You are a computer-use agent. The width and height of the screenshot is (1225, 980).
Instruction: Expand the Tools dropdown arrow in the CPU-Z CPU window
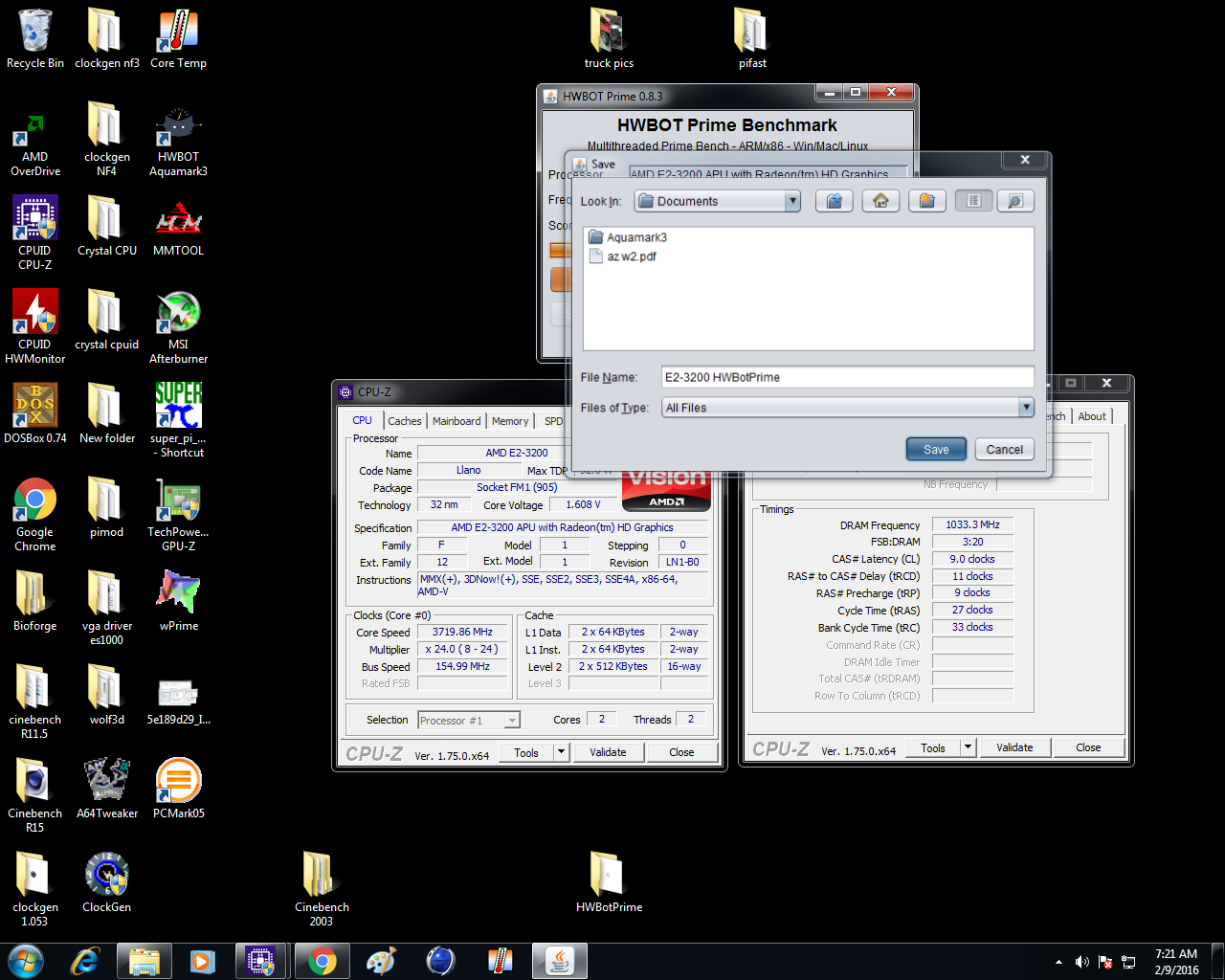[x=562, y=752]
